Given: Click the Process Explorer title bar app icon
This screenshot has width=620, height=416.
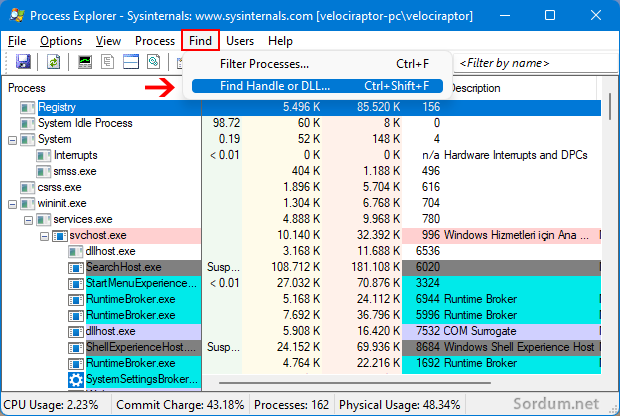Looking at the screenshot, I should [17, 15].
